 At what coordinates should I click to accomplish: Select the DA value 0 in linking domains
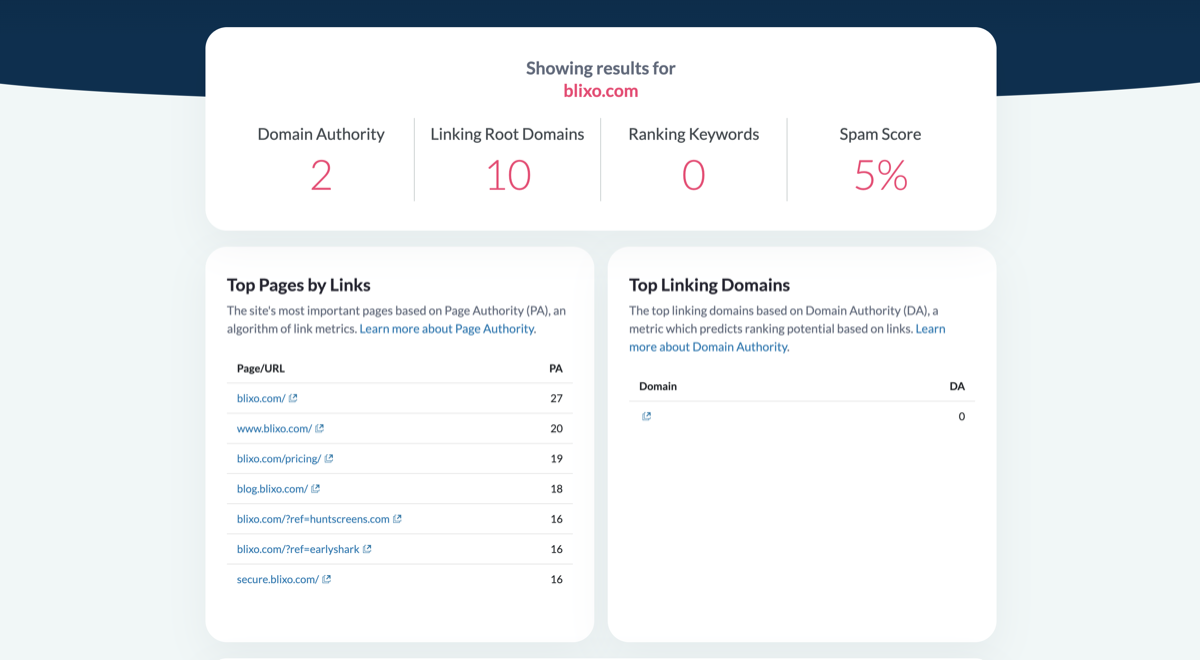[962, 416]
